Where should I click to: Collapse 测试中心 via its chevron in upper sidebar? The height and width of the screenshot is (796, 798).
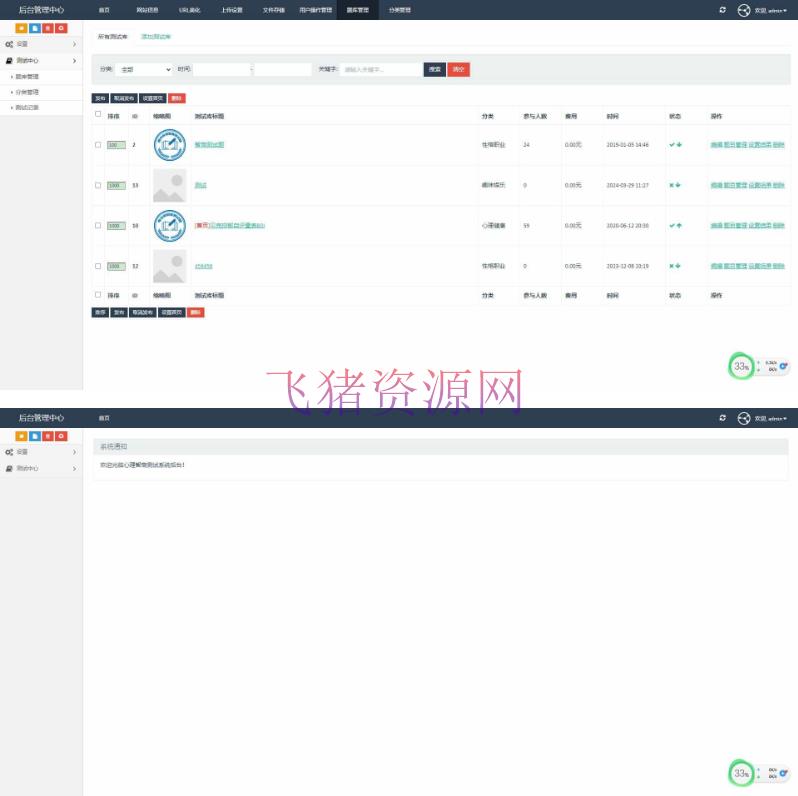tap(74, 61)
